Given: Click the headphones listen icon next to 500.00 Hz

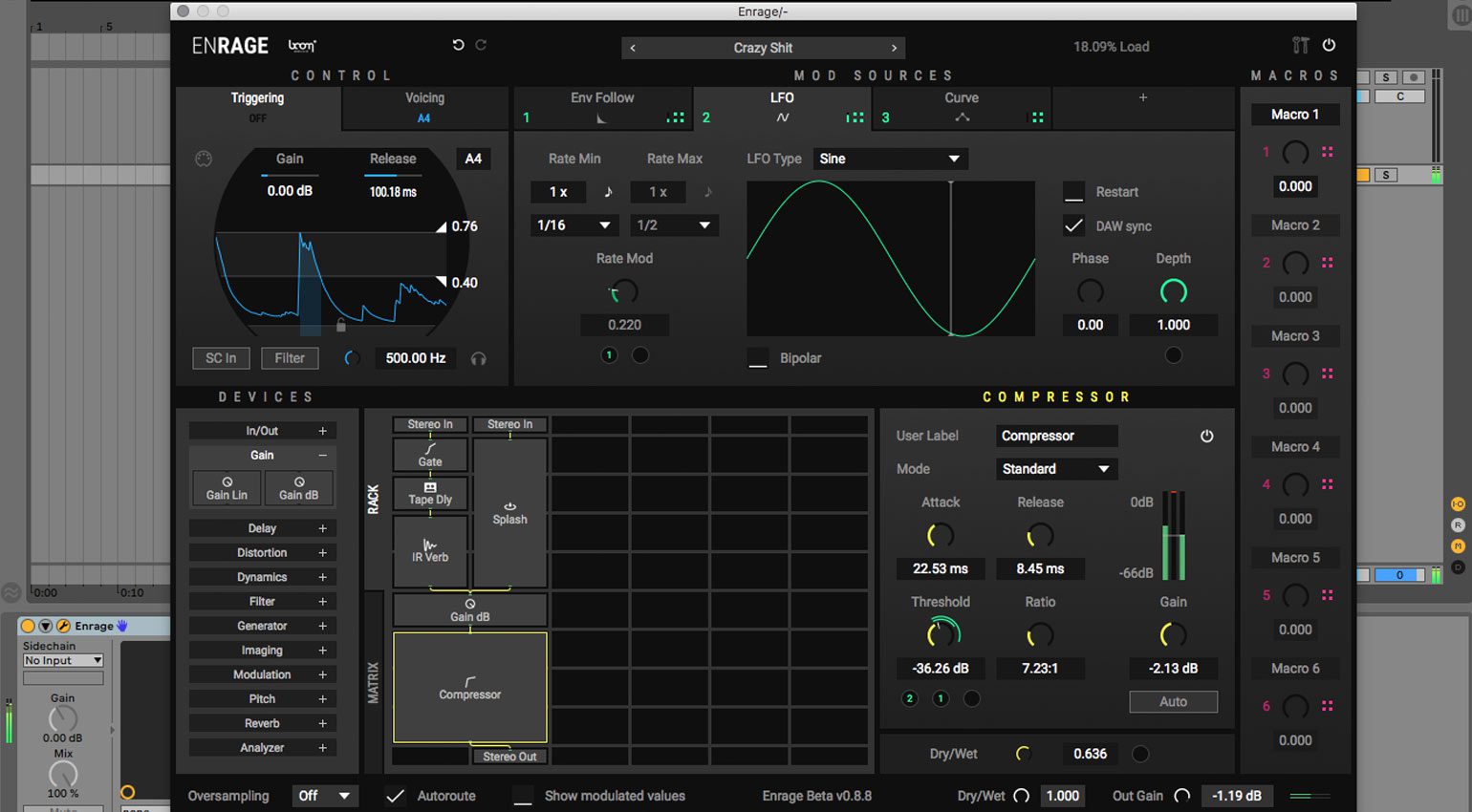Looking at the screenshot, I should (478, 358).
